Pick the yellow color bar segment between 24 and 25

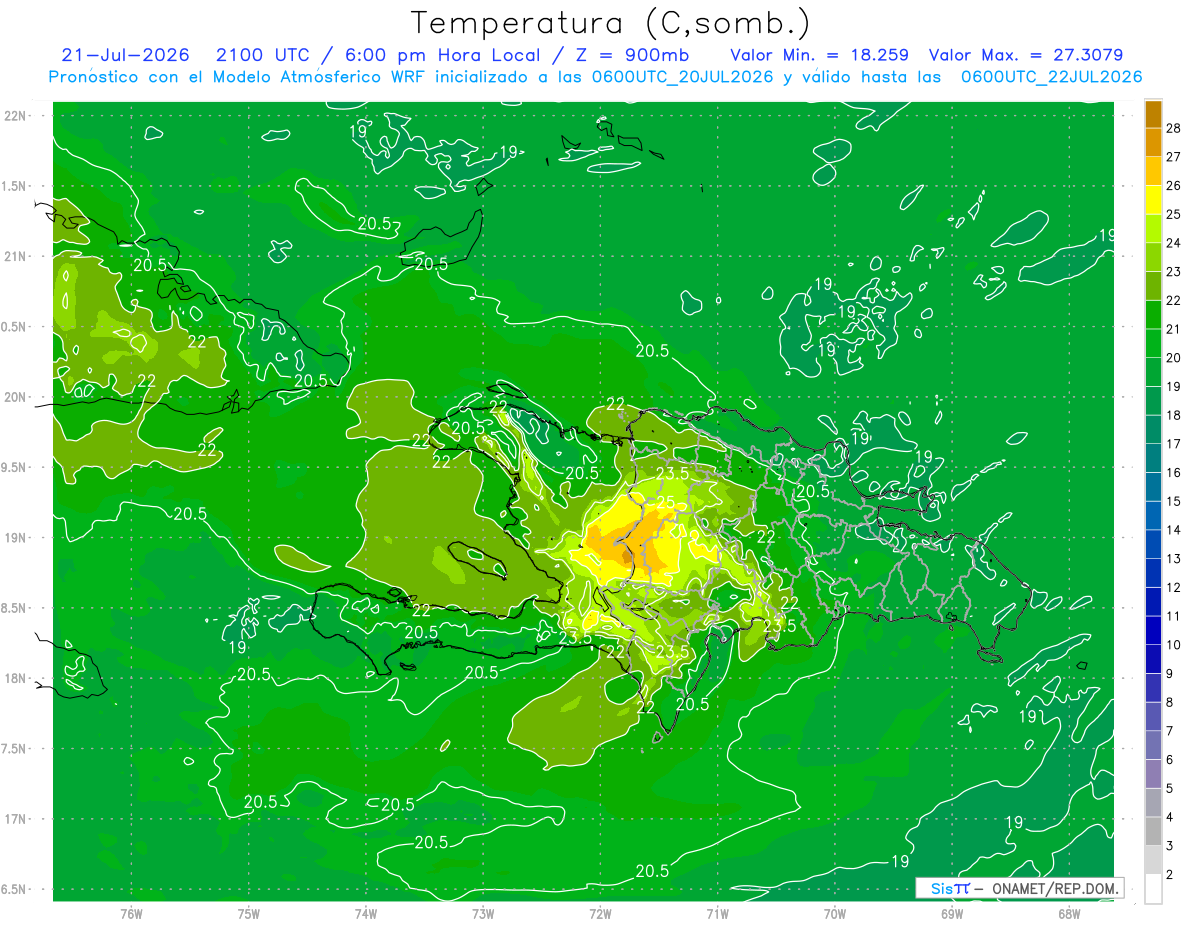click(1154, 229)
